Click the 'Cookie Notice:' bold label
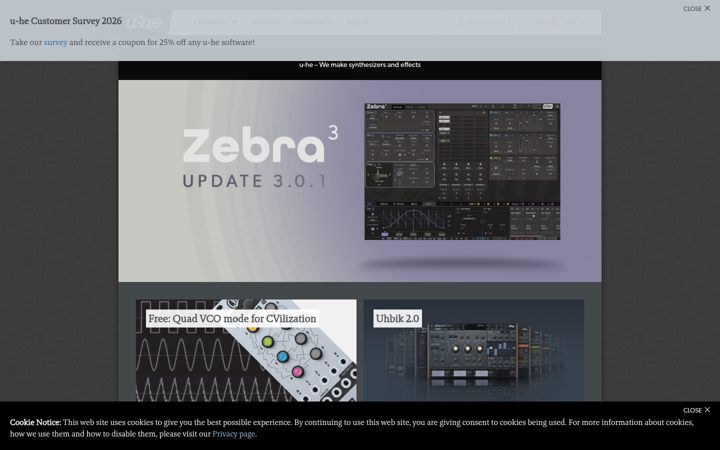The image size is (720, 450). click(35, 422)
